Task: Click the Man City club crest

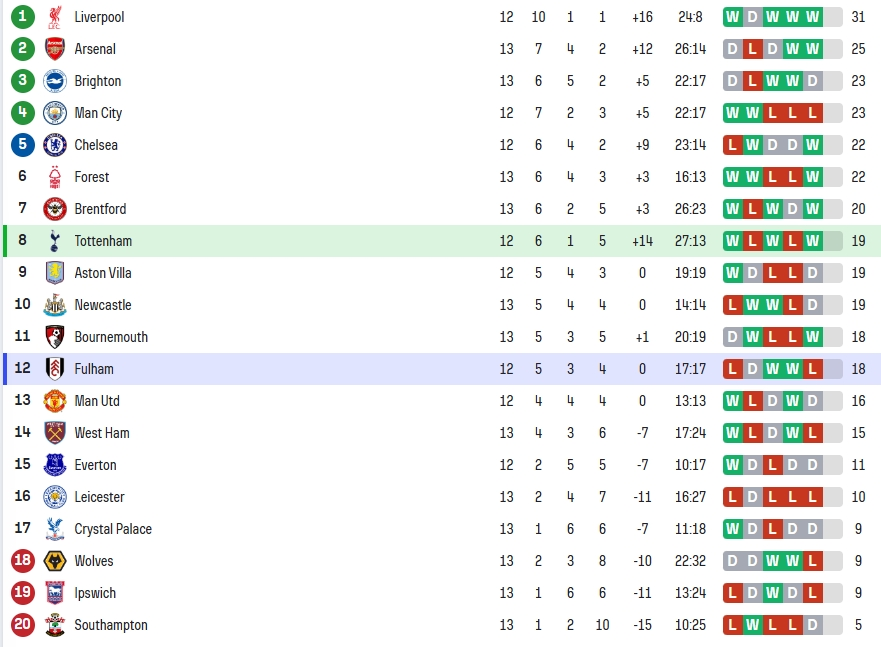Action: (x=55, y=113)
